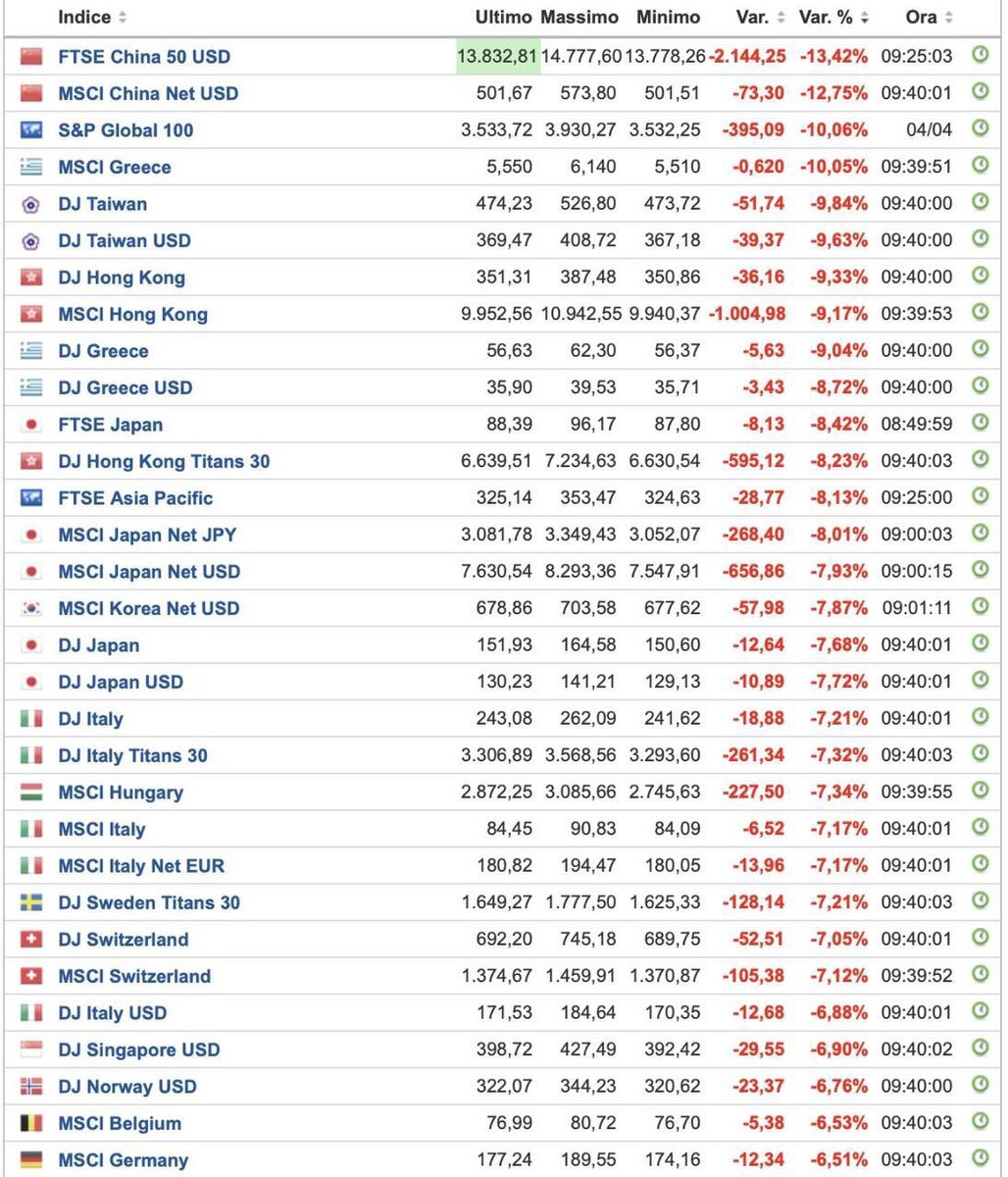Open the DJ Japan USD link
Image resolution: width=1008 pixels, height=1177 pixels.
coord(121,682)
